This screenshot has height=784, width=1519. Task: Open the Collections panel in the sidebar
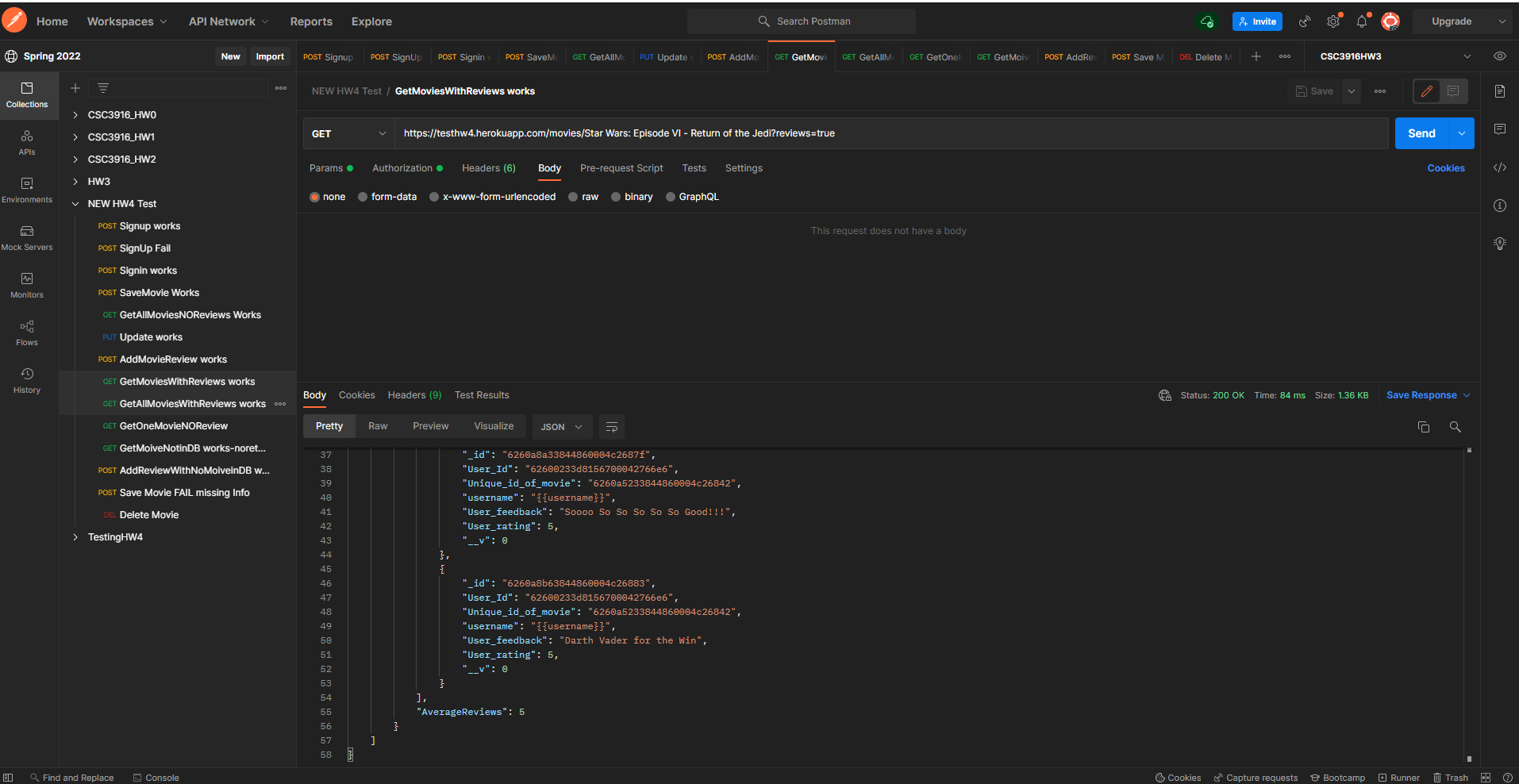click(27, 95)
